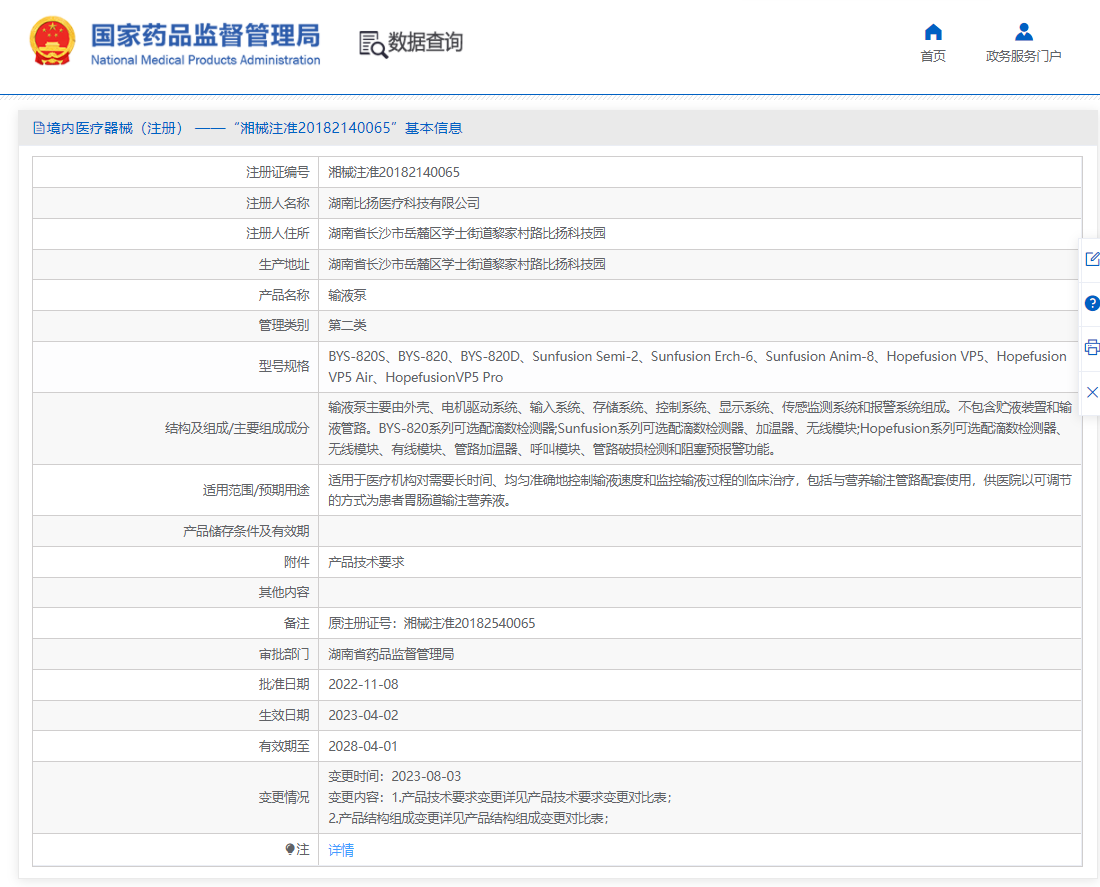The image size is (1100, 887).
Task: Click National Medical Products Administration subtitle
Action: point(206,60)
